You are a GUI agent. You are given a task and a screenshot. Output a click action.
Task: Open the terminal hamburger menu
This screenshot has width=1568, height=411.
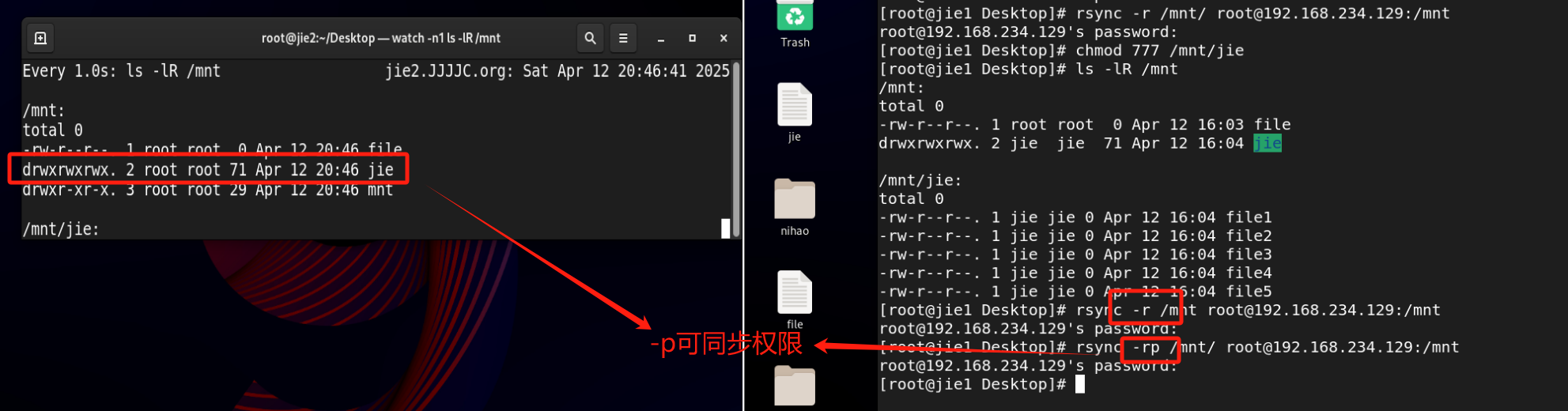(623, 38)
